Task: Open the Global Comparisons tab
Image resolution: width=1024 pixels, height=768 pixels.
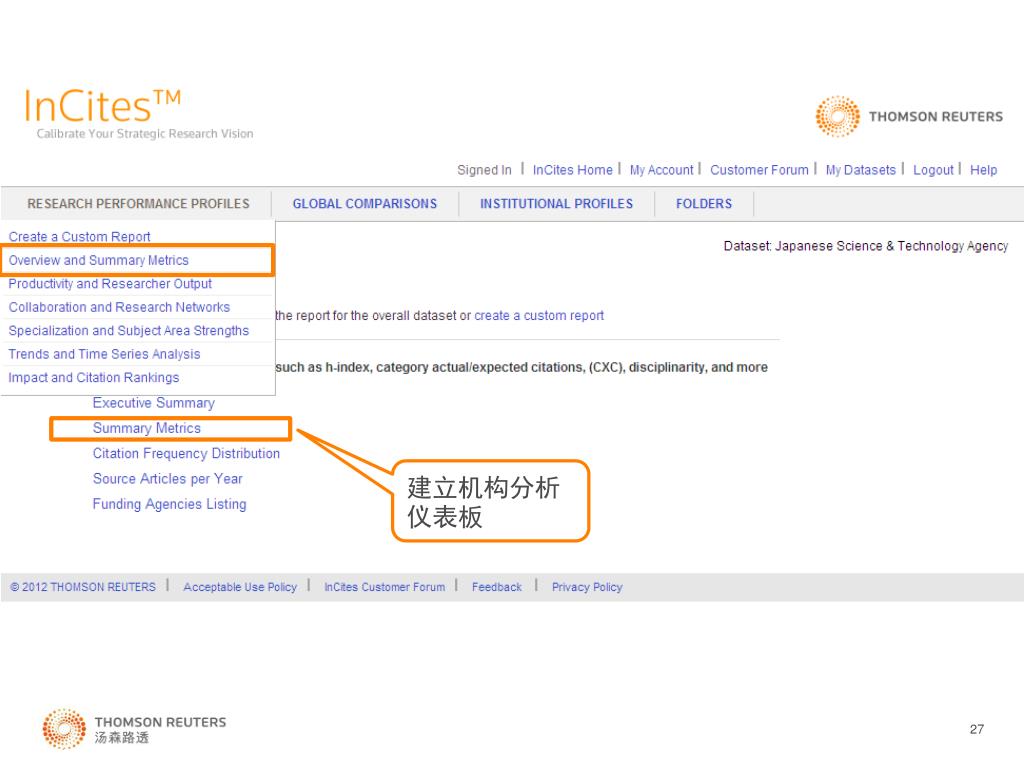Action: pyautogui.click(x=364, y=204)
